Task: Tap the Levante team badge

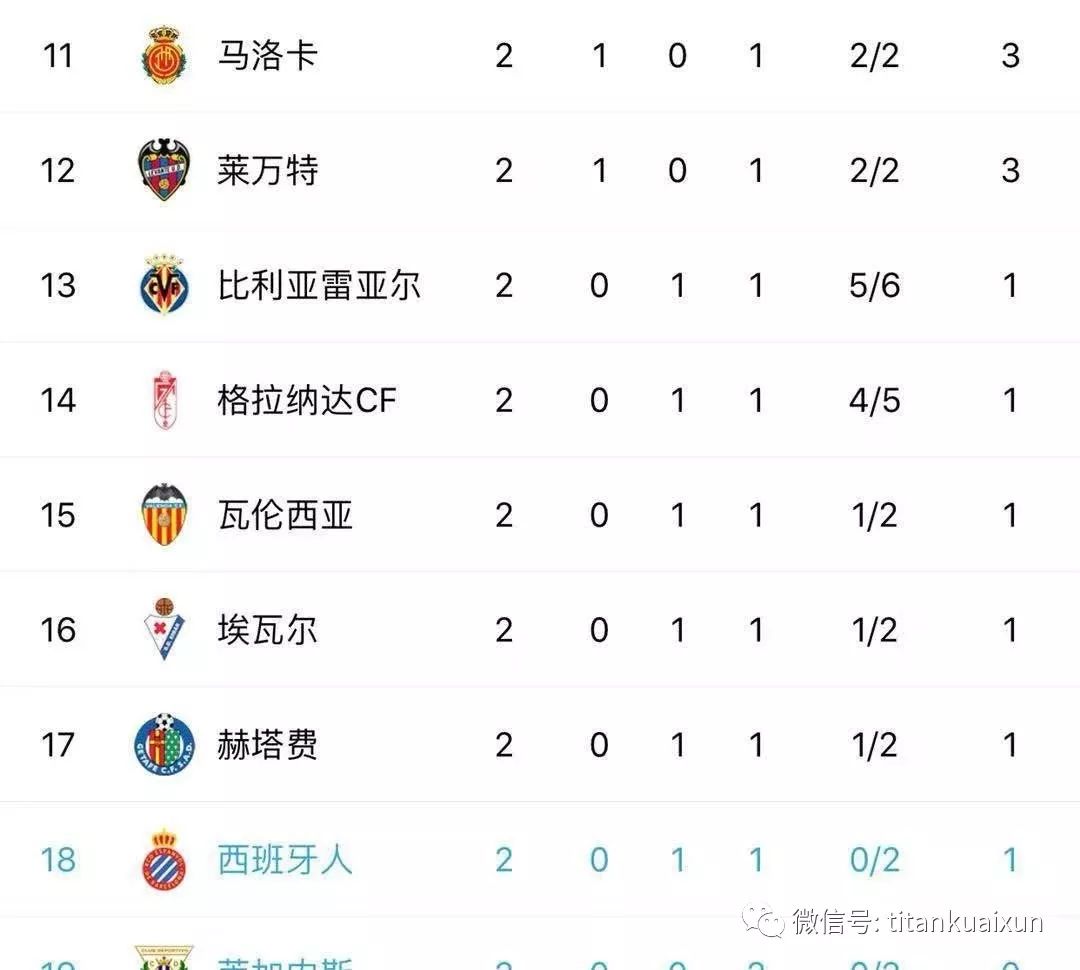Action: [164, 170]
